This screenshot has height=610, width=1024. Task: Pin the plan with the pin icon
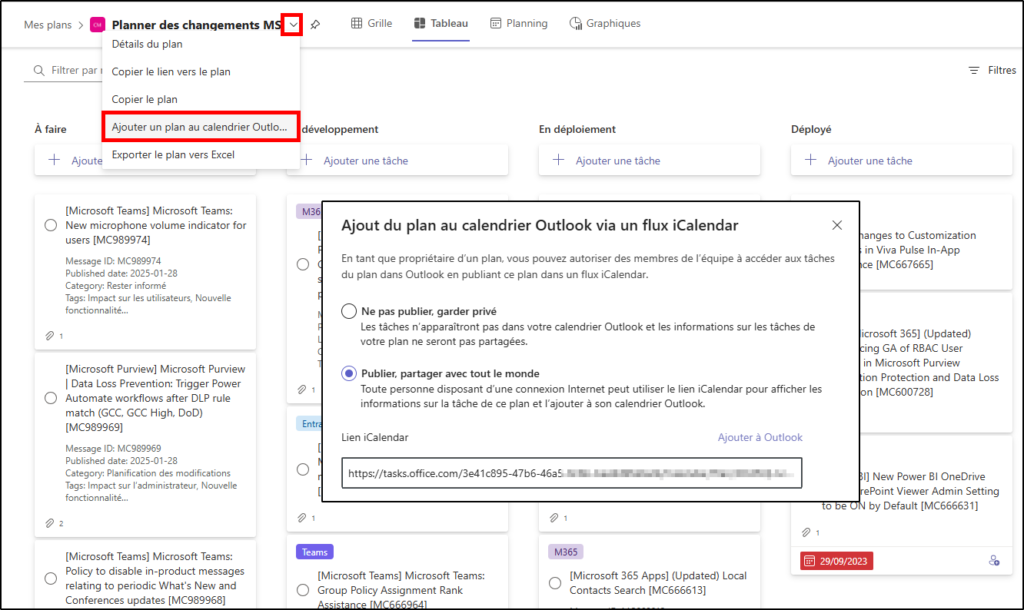coord(315,25)
